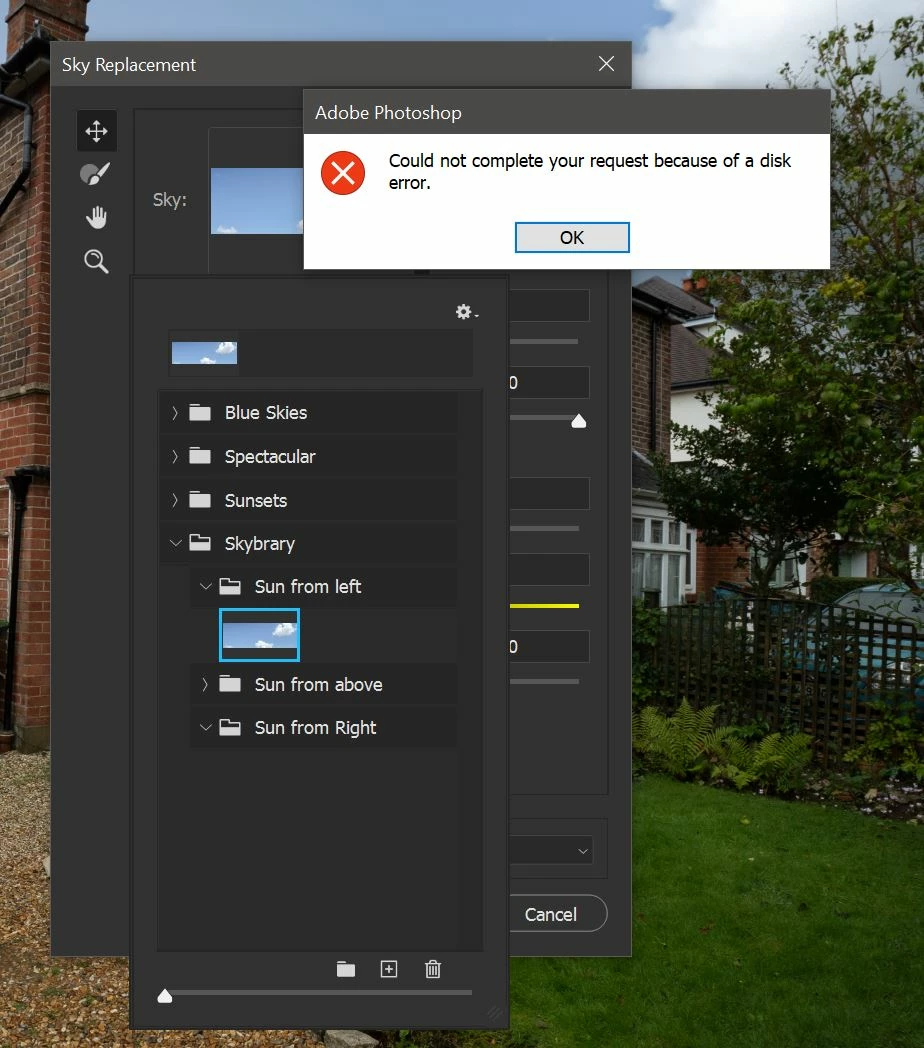Click the Sun from Right folder icon

pyautogui.click(x=230, y=727)
